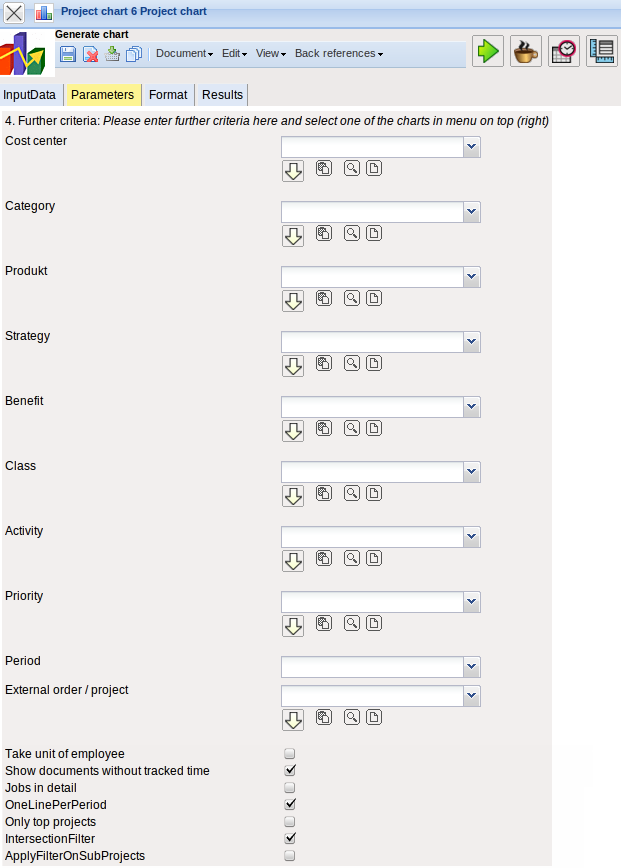Select the clipboard paste icon beside Priority
Image resolution: width=621 pixels, height=868 pixels.
323,623
